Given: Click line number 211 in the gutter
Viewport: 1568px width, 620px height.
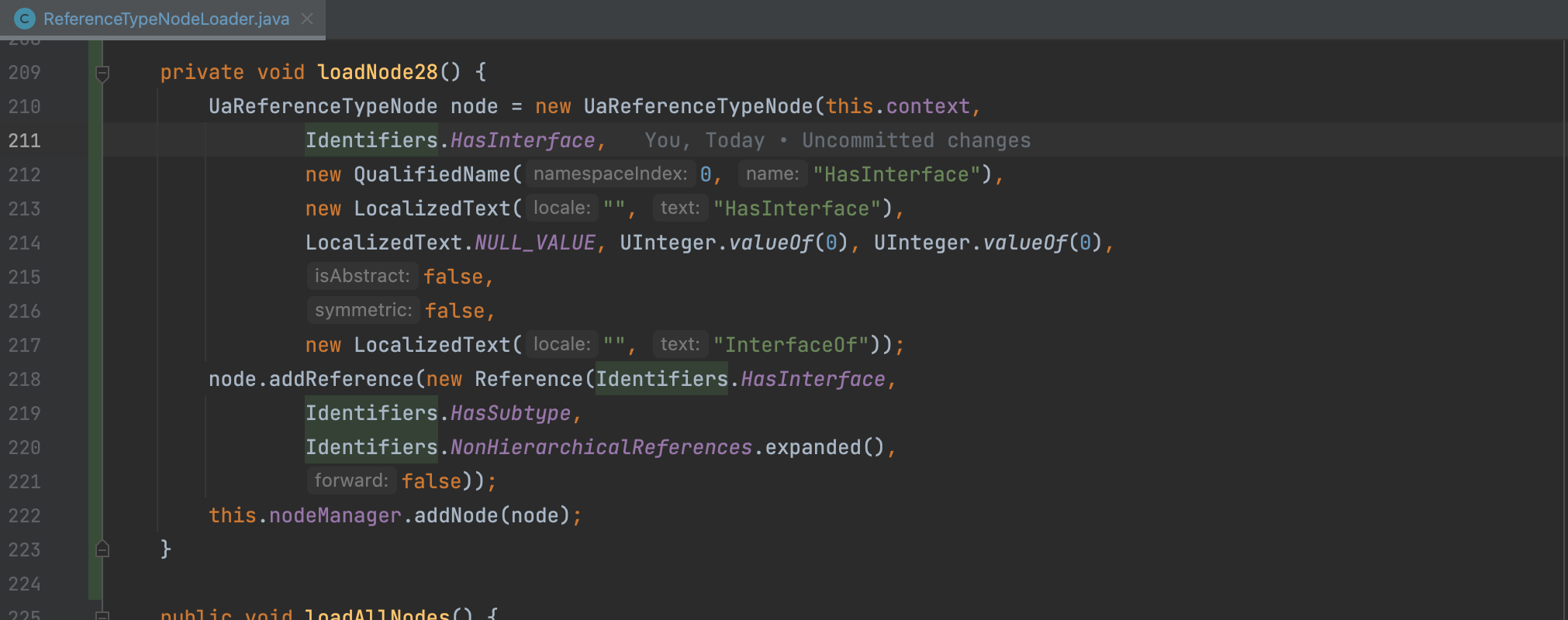Looking at the screenshot, I should point(24,140).
